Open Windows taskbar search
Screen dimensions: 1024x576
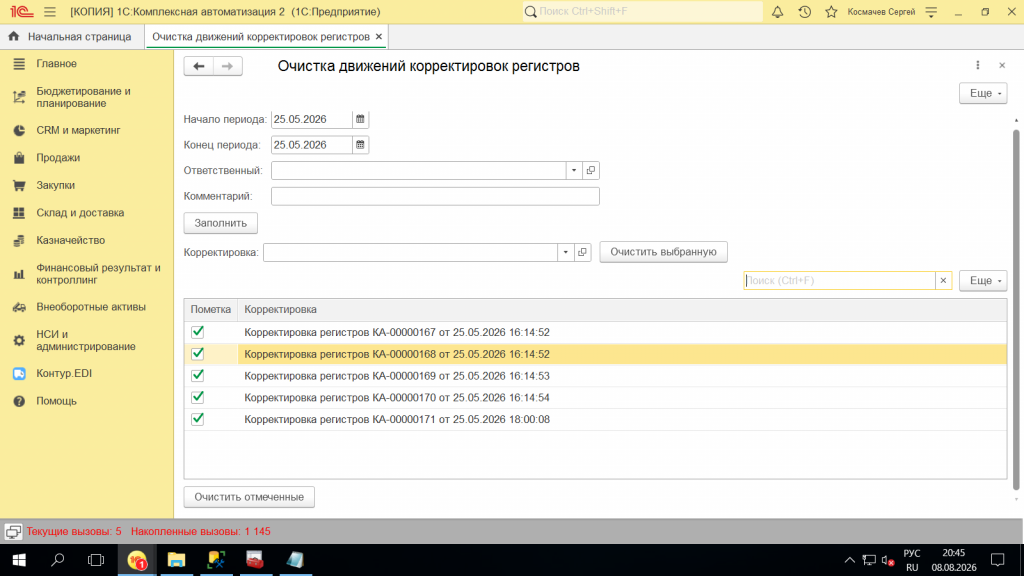[57, 560]
